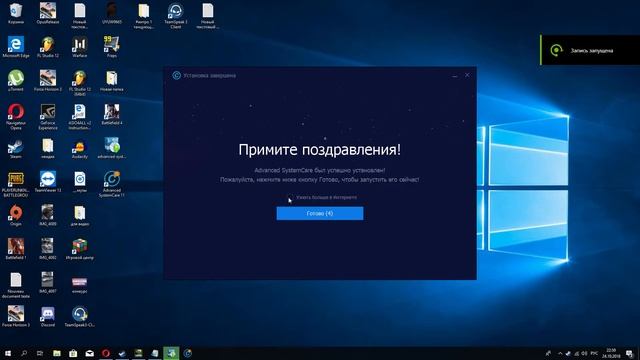This screenshot has height=360, width=640.
Task: Open the Mail app from taskbar
Action: click(89, 353)
